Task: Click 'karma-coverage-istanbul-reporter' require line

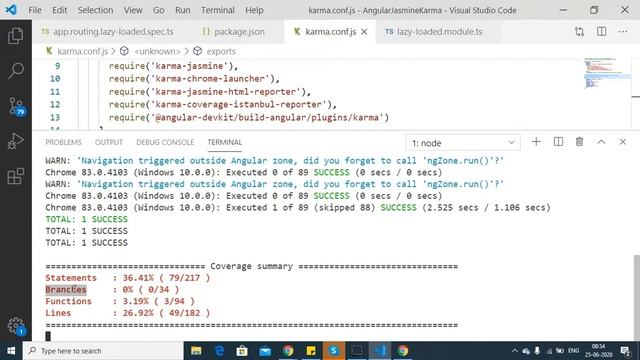Action: (222, 104)
